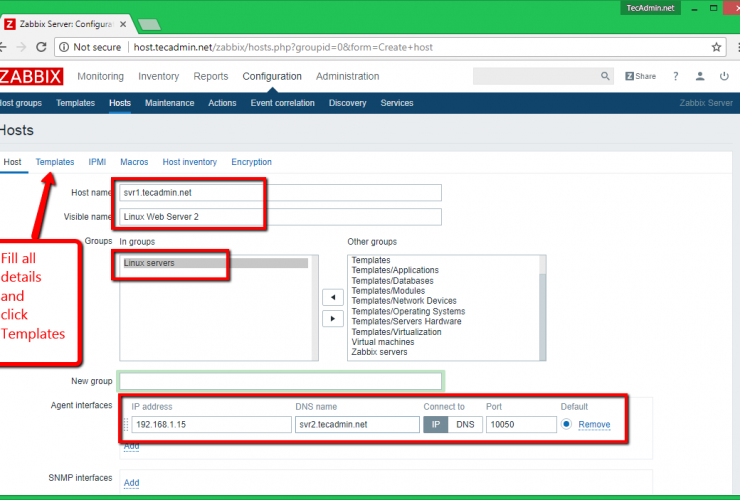Set Connect to option to IP

pos(435,424)
